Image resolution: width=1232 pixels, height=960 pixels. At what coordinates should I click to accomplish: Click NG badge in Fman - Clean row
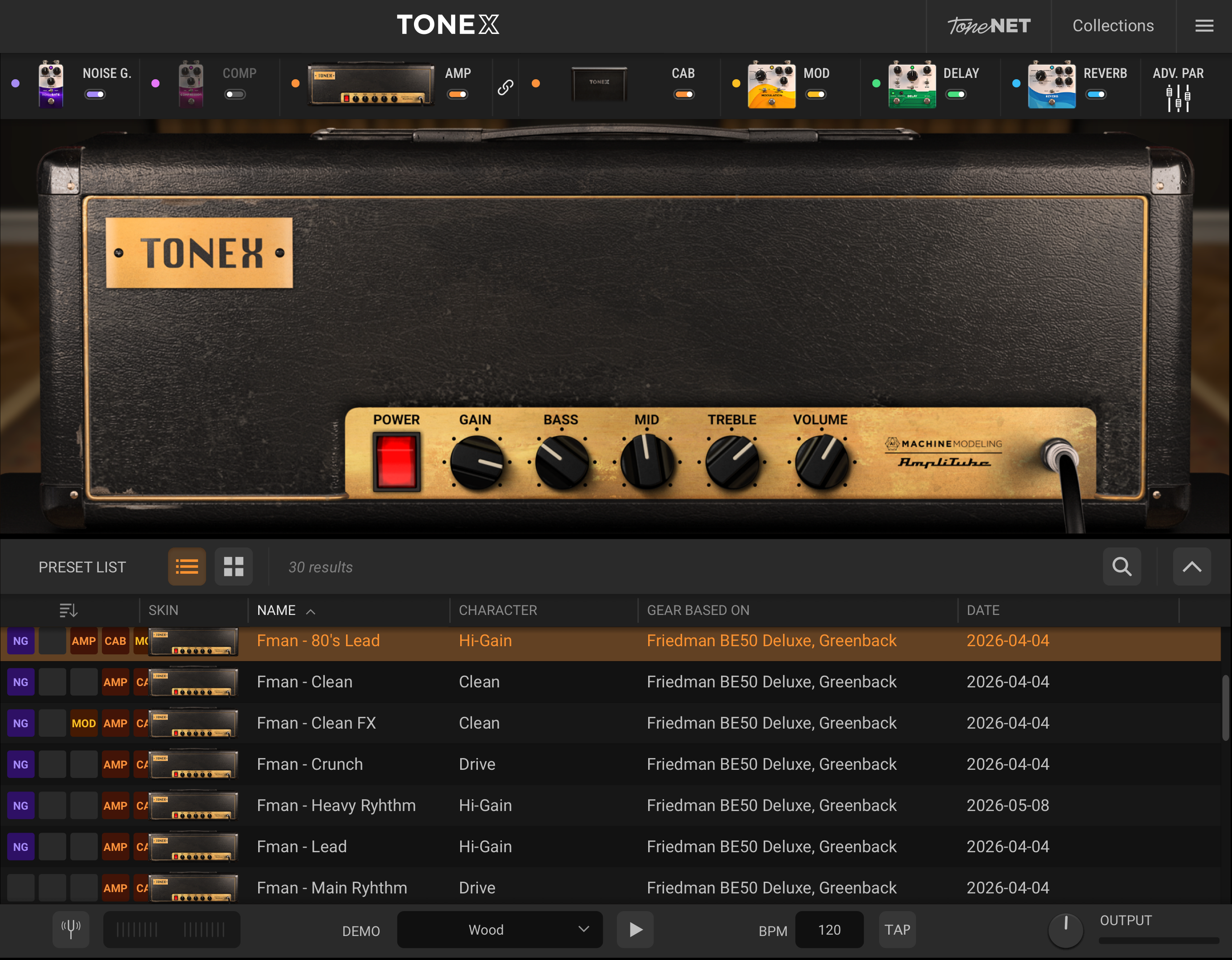tap(21, 682)
